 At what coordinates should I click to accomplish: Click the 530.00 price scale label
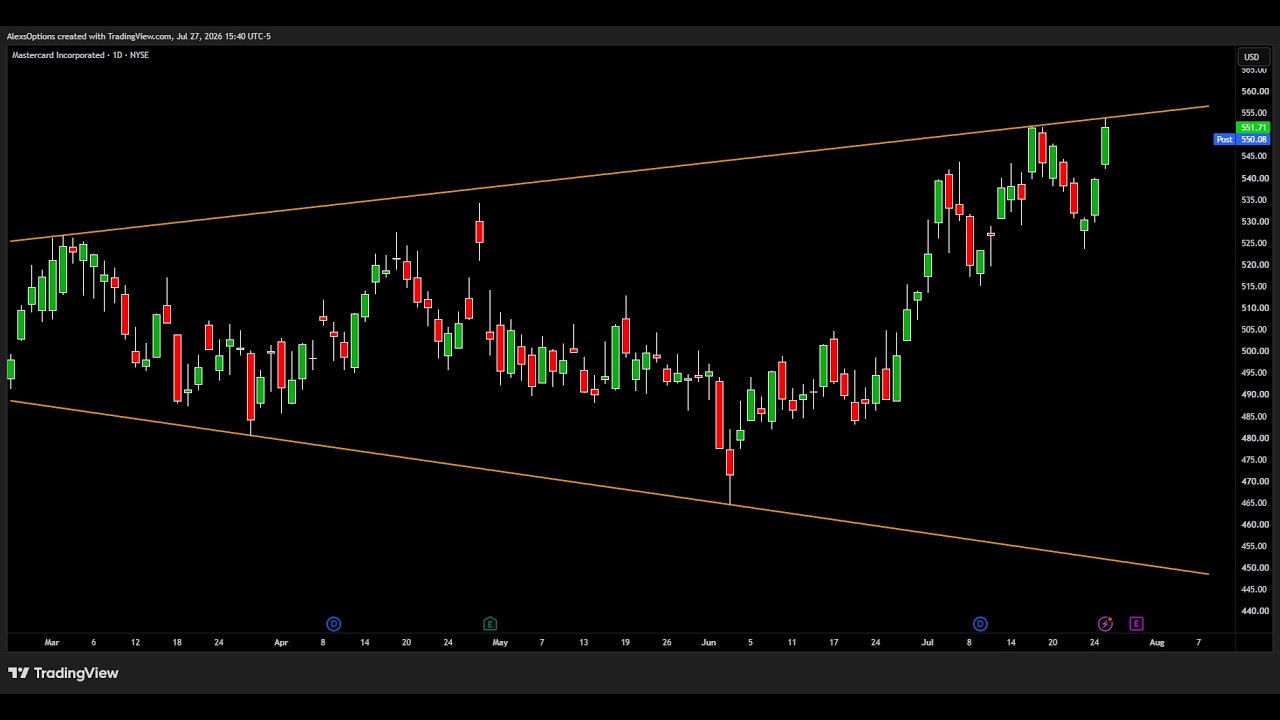[1254, 222]
